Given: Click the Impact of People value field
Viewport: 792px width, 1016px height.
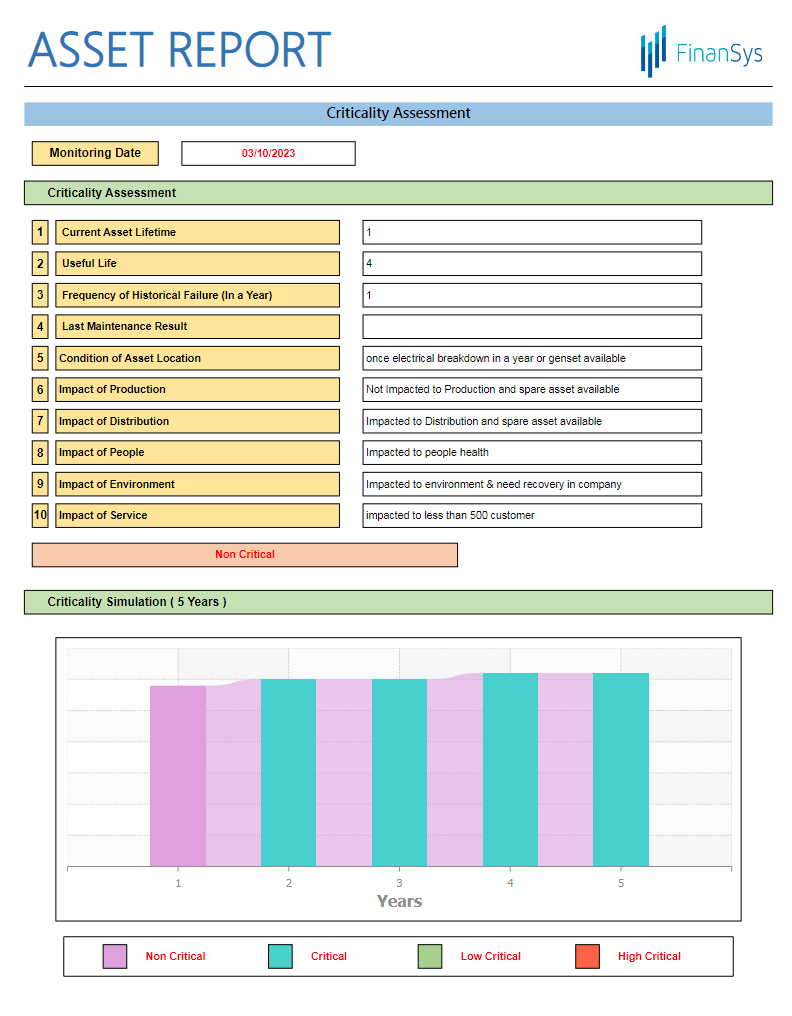Looking at the screenshot, I should point(531,453).
